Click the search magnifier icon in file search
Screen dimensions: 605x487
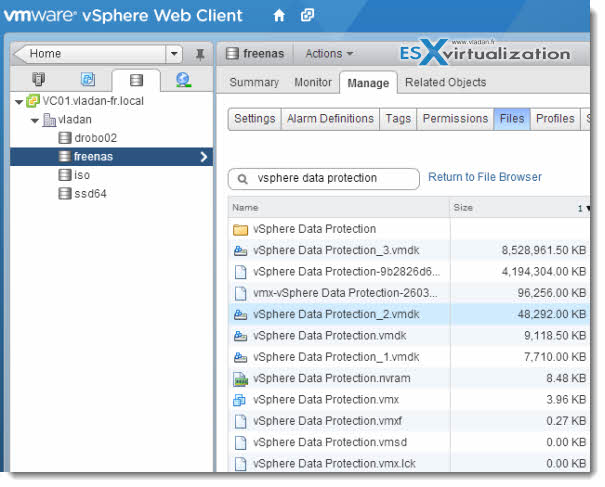[242, 179]
